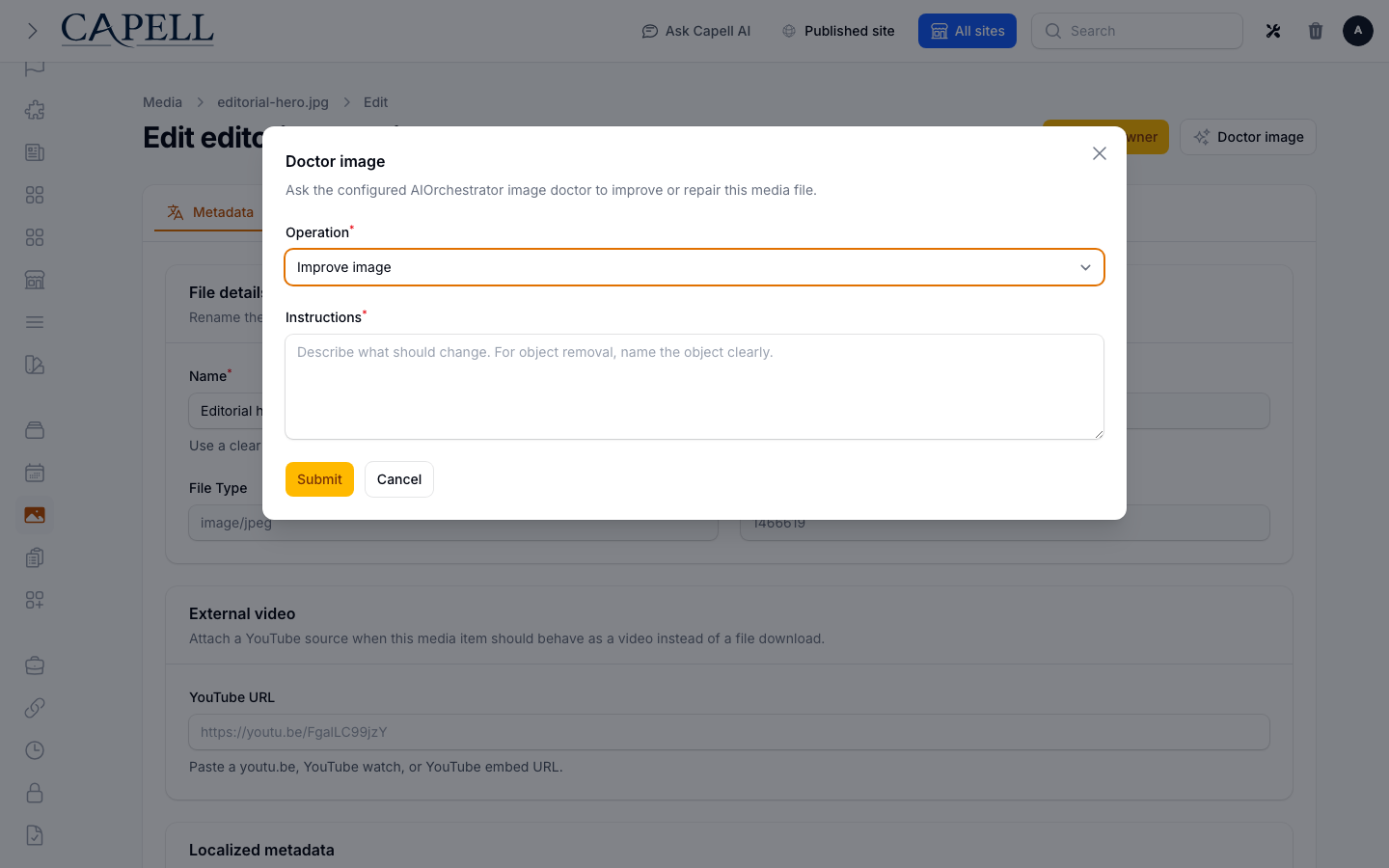1389x868 pixels.
Task: Open the tools wrench icon in header
Action: pyautogui.click(x=1273, y=31)
